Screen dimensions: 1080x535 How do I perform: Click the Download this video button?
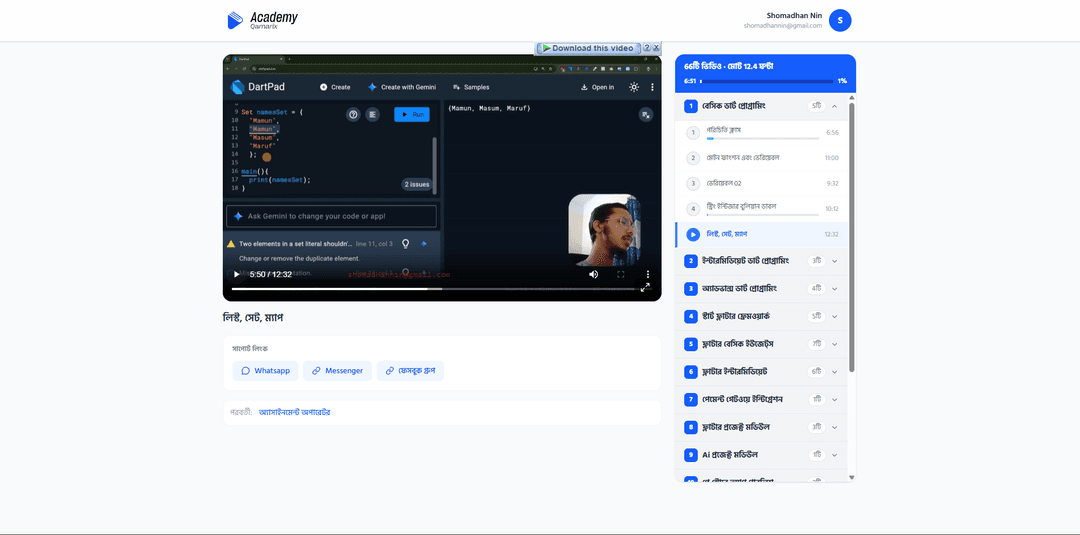[x=588, y=48]
